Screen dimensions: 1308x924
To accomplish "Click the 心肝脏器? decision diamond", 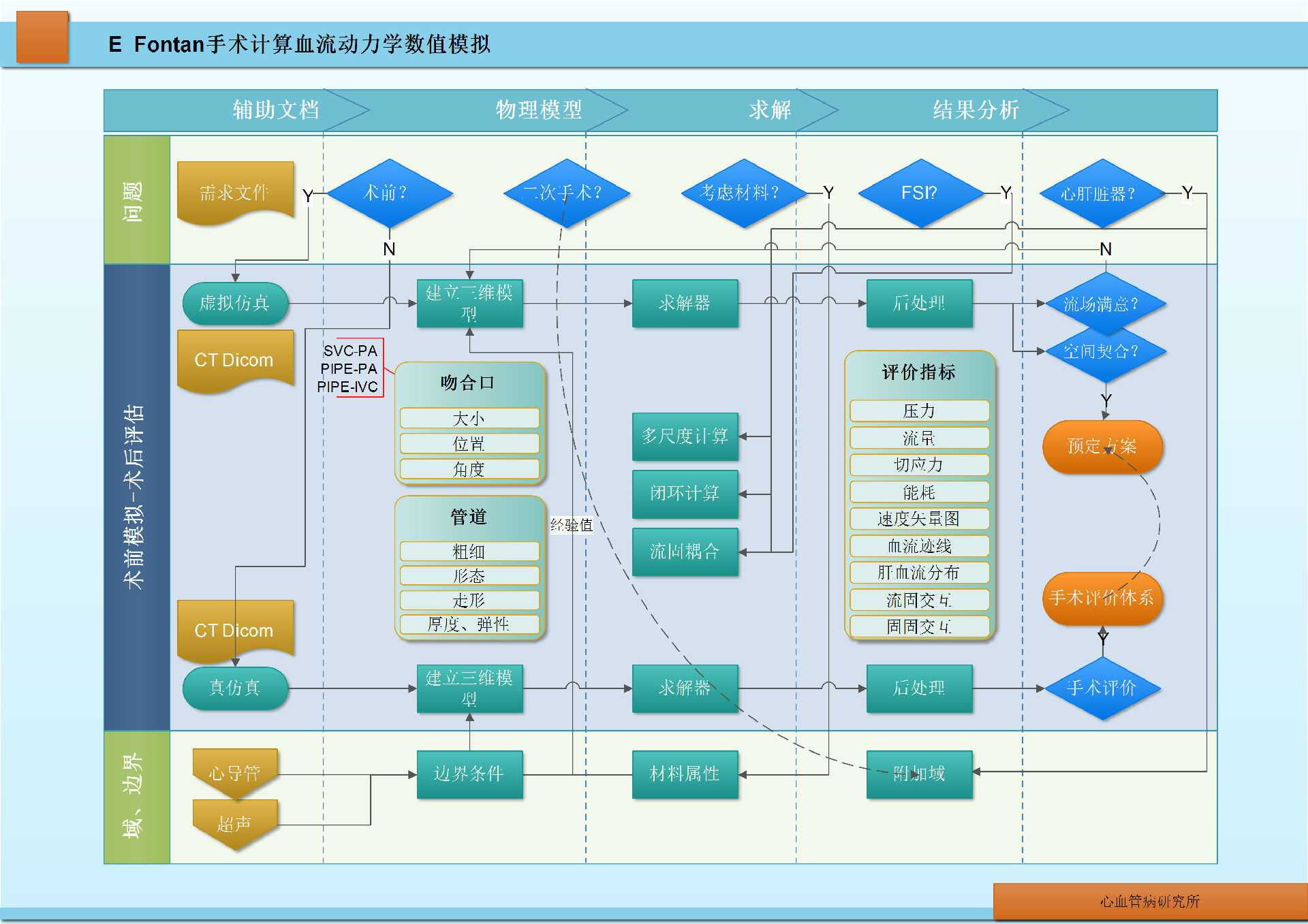I will pos(1101,193).
